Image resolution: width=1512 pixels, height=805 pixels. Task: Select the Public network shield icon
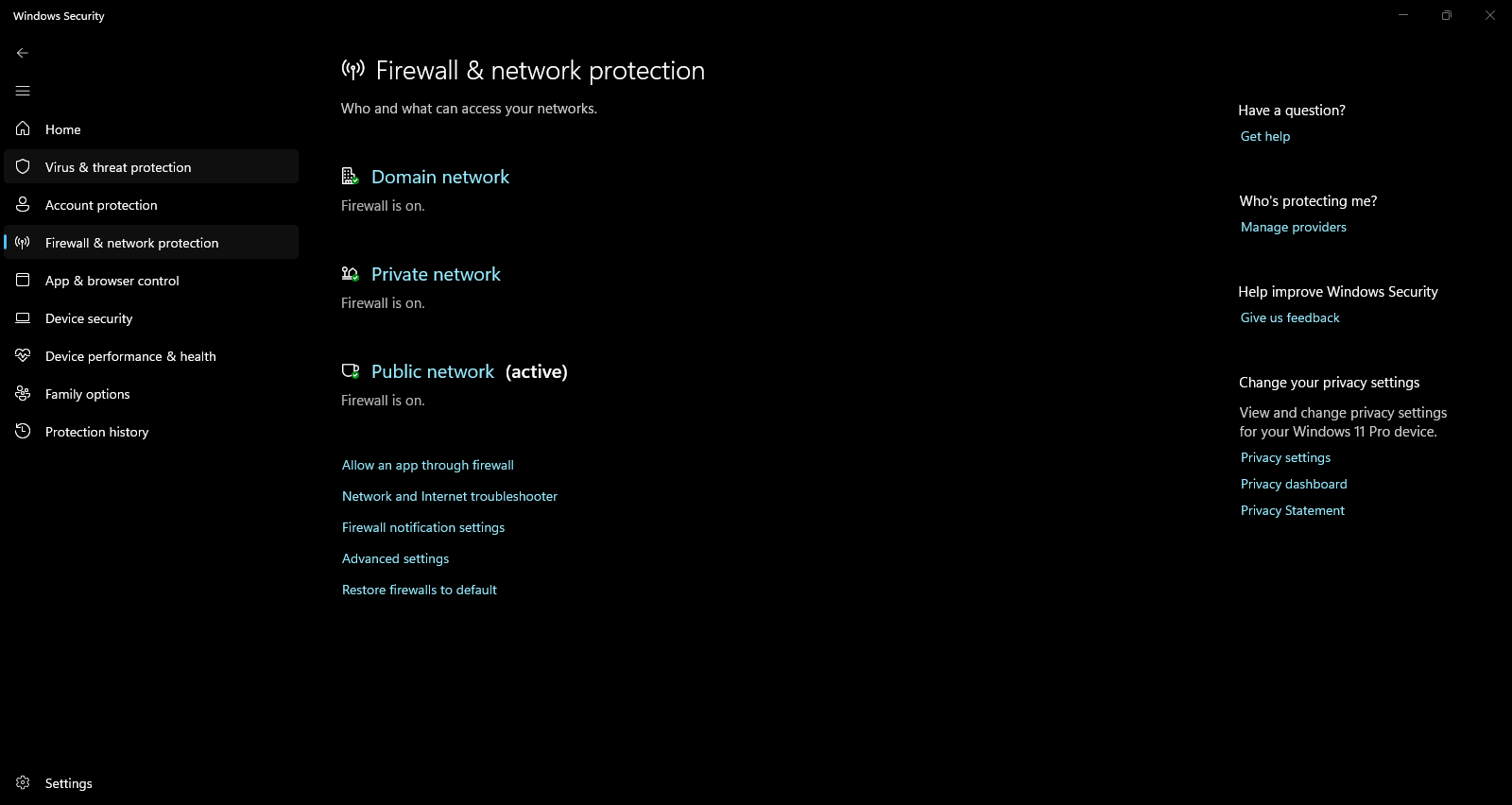coord(351,370)
